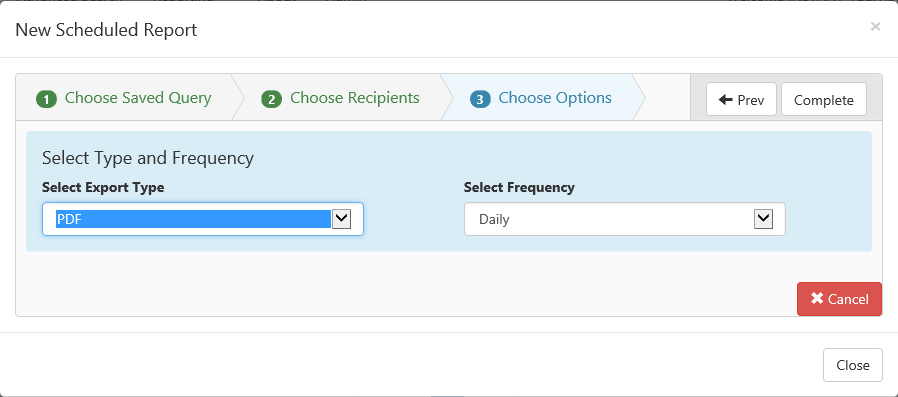Dismiss dialog with the top-right X
This screenshot has width=898, height=397.
(875, 26)
